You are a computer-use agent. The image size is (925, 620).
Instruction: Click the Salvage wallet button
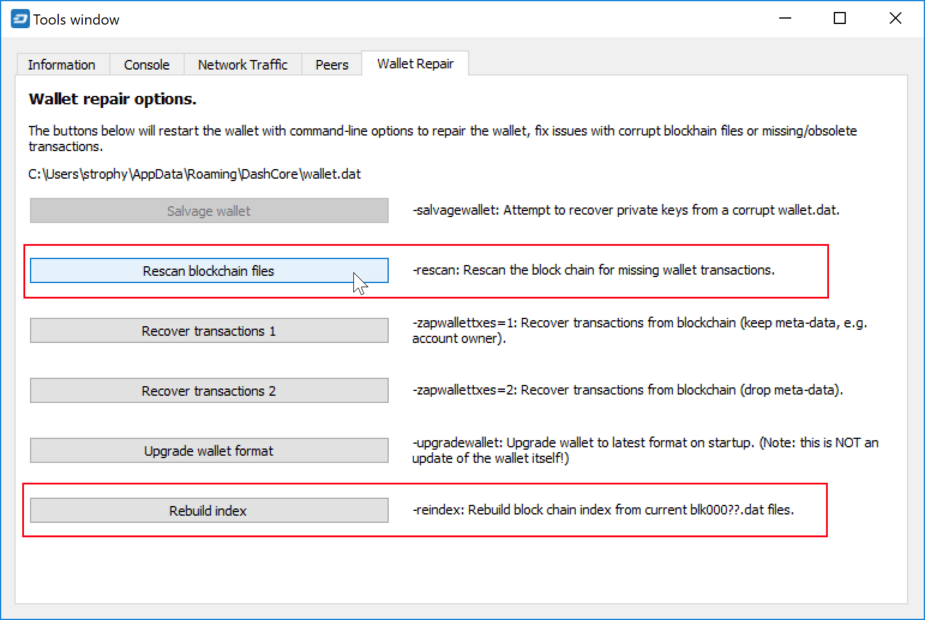209,211
